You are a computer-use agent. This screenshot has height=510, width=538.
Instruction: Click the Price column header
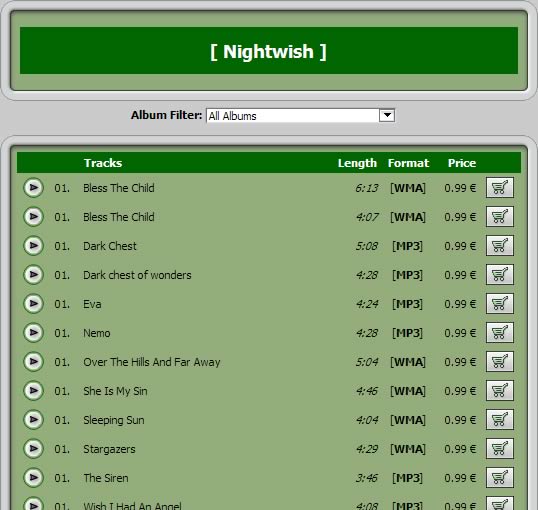[x=462, y=163]
